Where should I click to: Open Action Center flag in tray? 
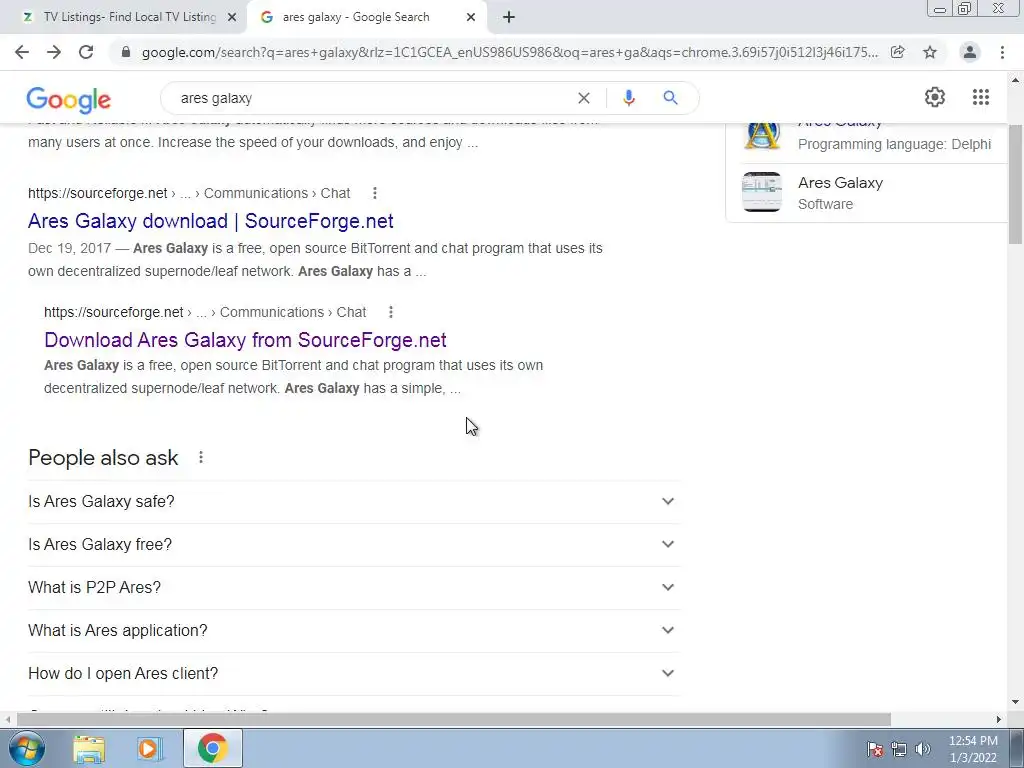point(875,749)
